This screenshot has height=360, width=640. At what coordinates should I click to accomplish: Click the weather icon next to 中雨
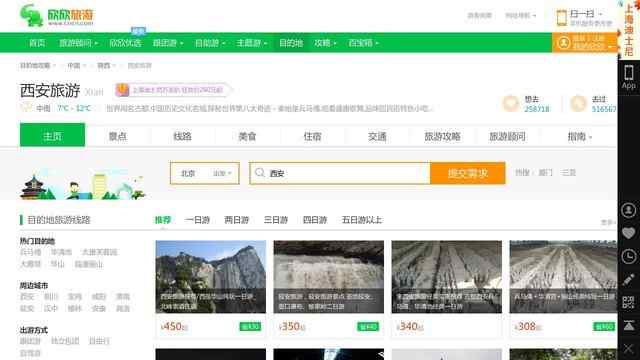coord(26,108)
